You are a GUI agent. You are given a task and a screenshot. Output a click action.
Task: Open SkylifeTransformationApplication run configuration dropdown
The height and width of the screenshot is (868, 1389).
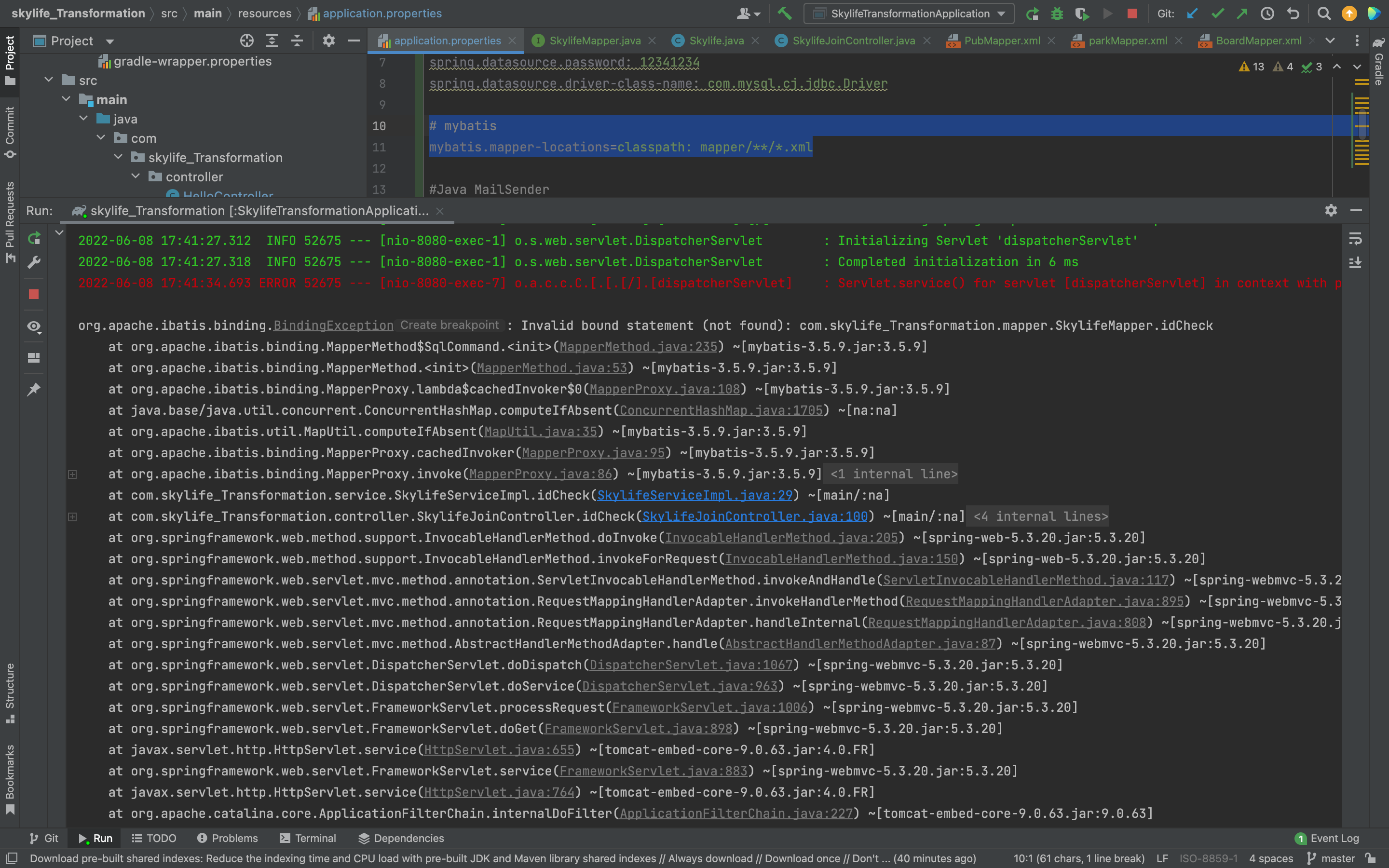click(909, 13)
